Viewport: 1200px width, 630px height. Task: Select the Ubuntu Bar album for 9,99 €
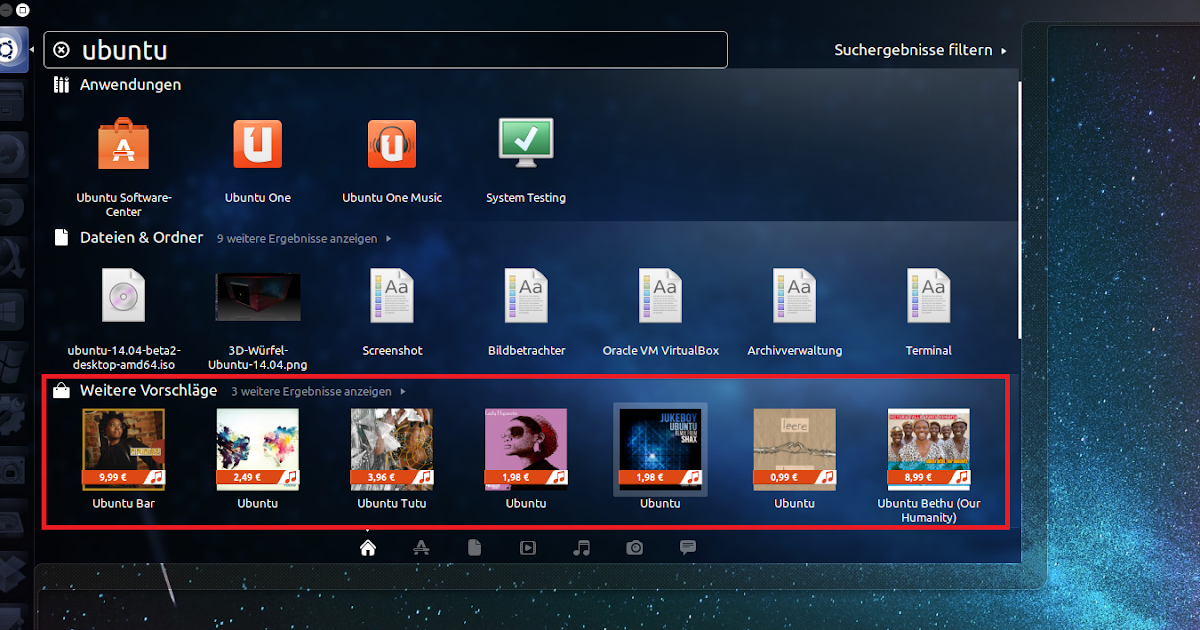pos(124,458)
